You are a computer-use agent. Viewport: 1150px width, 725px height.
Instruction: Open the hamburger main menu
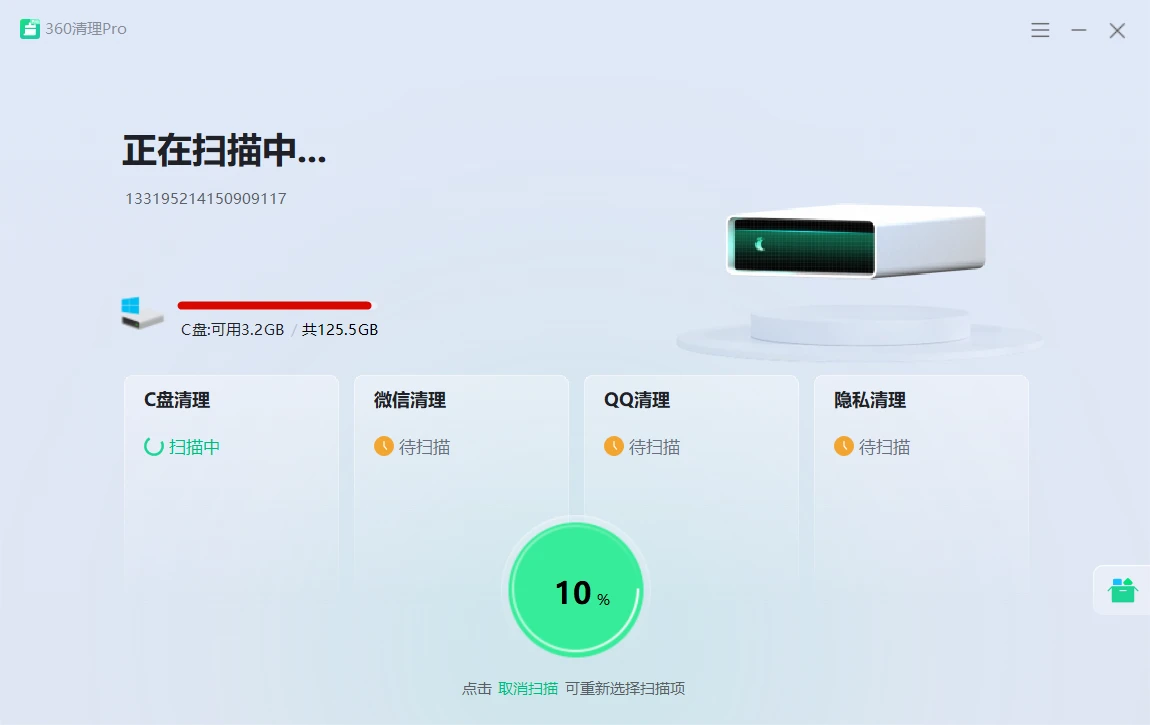pyautogui.click(x=1040, y=30)
